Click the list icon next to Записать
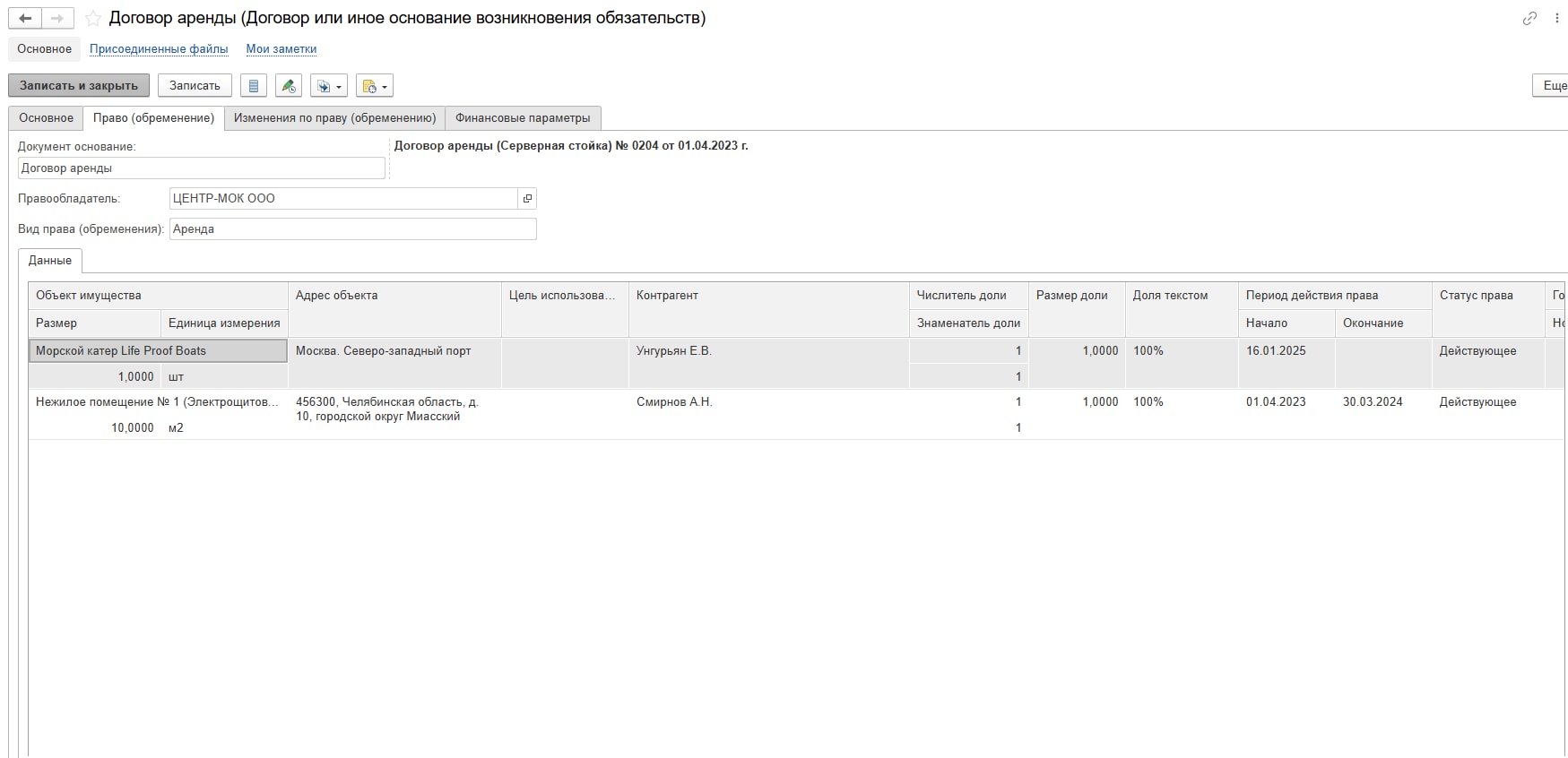 click(x=254, y=86)
